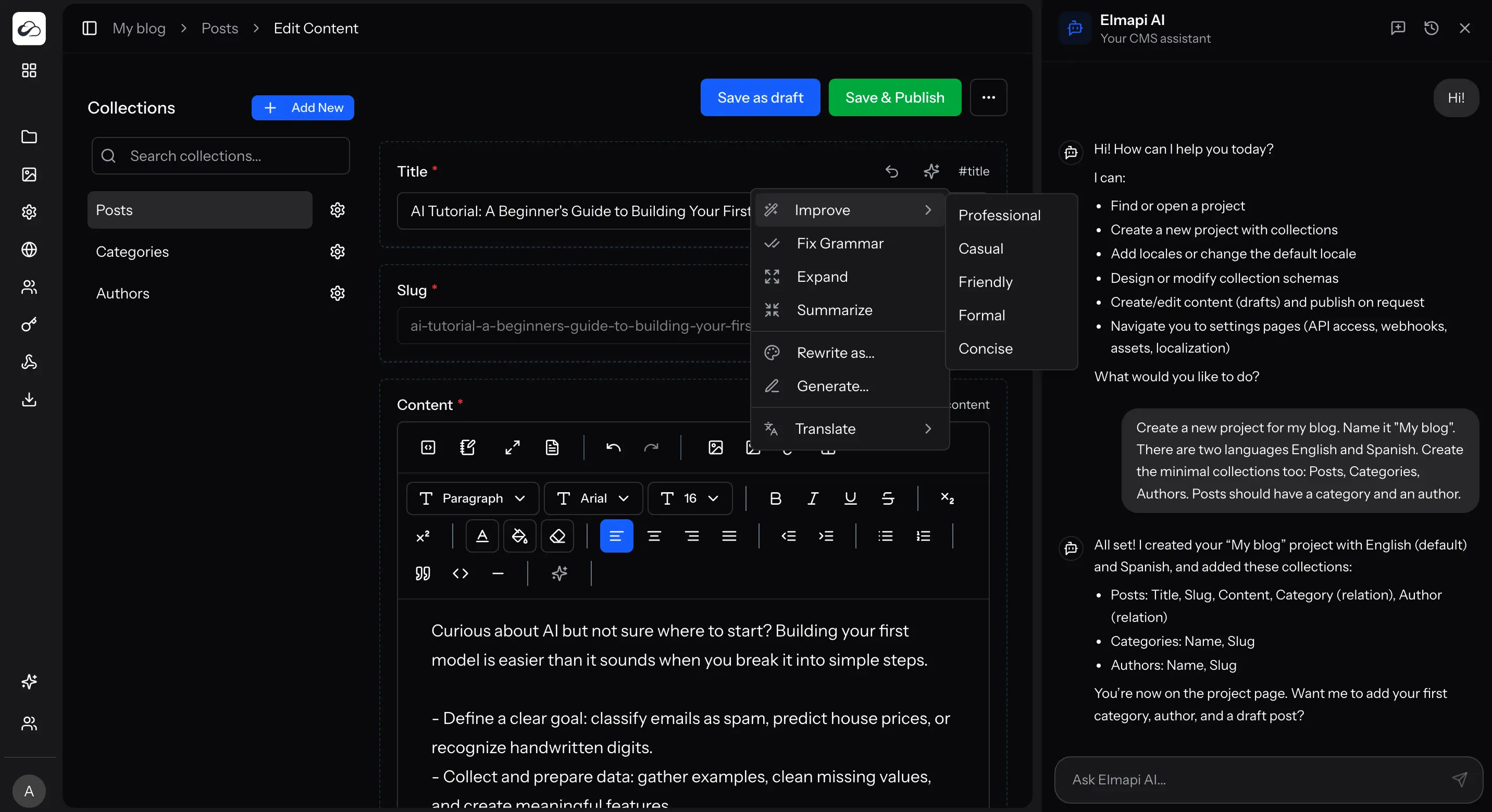Open settings gear for Authors collection
This screenshot has width=1492, height=812.
click(x=338, y=293)
